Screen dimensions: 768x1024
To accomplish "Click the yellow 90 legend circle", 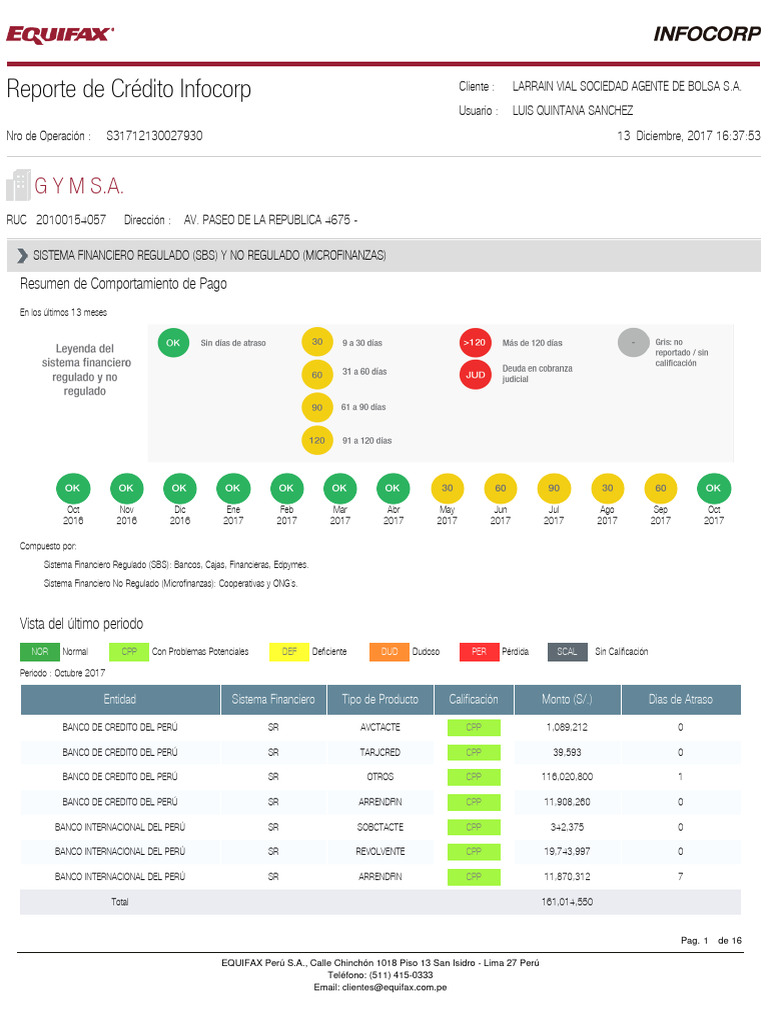I will (x=317, y=408).
